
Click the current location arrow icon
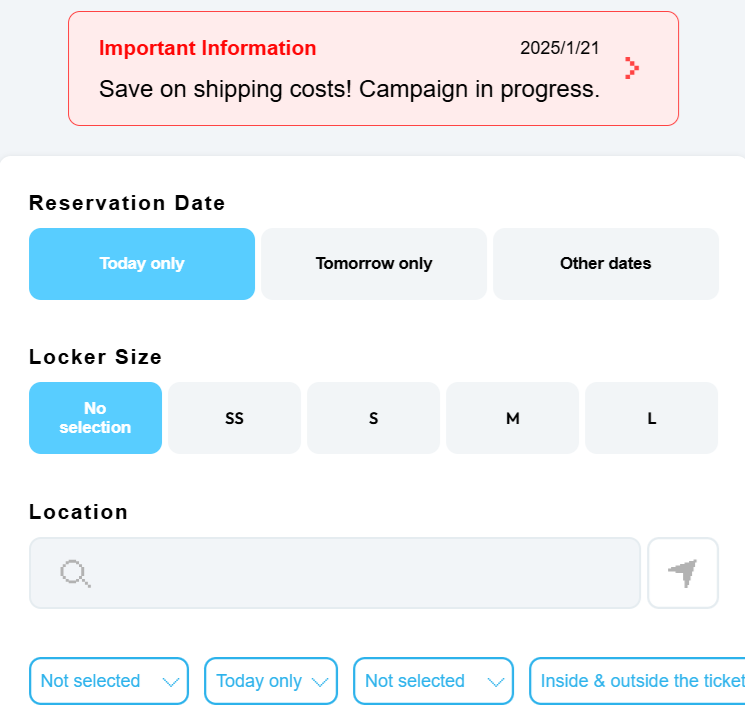coord(683,573)
